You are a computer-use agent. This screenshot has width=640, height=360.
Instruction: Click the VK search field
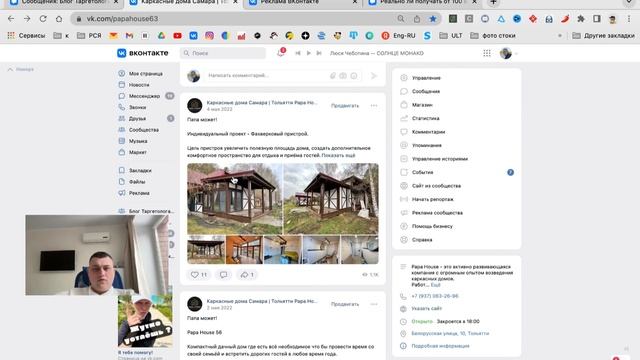pyautogui.click(x=223, y=53)
